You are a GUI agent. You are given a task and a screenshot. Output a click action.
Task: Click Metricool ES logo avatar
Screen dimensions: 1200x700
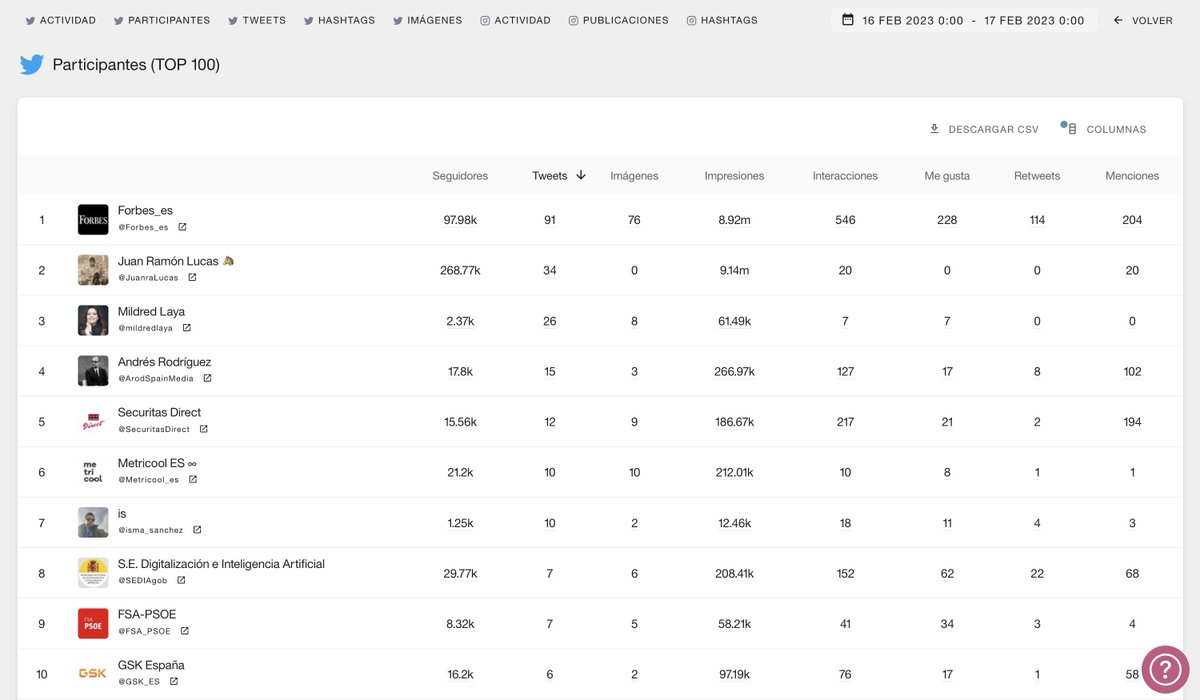pyautogui.click(x=93, y=472)
